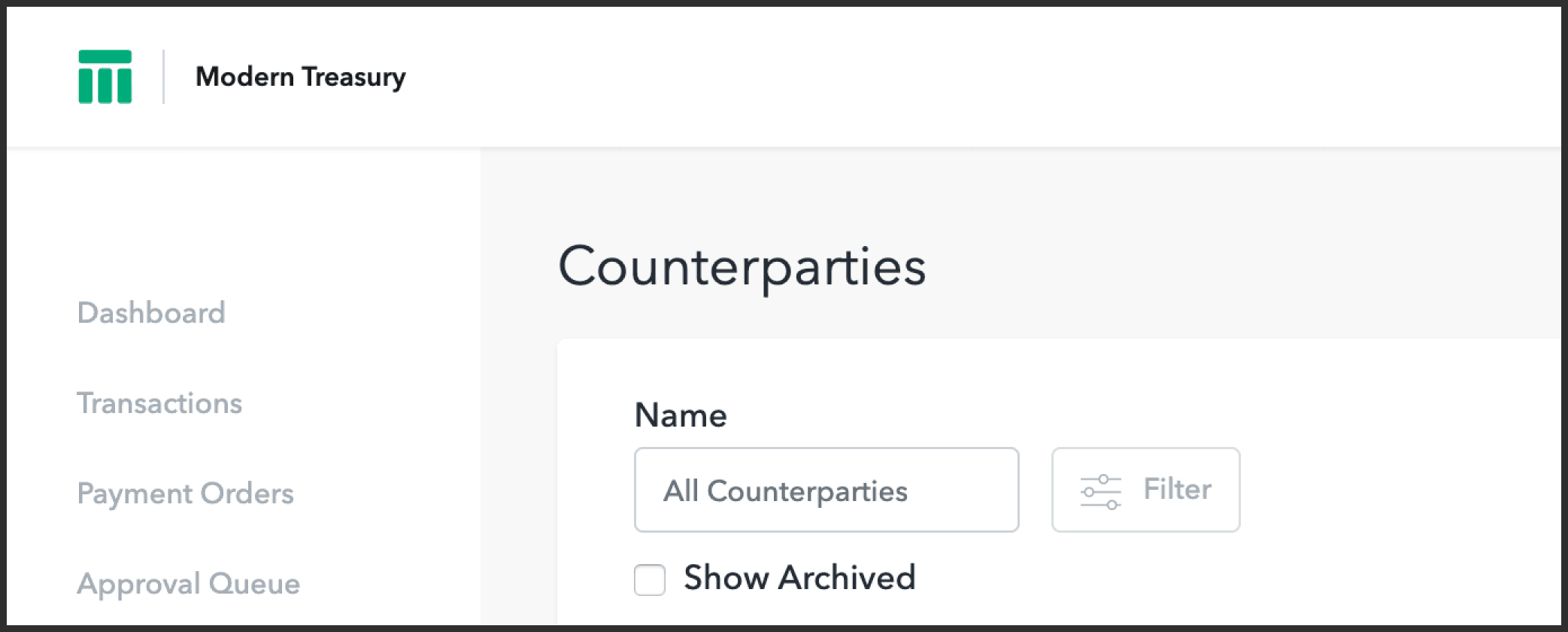Click the green Modern Treasury logo icon

pos(105,77)
